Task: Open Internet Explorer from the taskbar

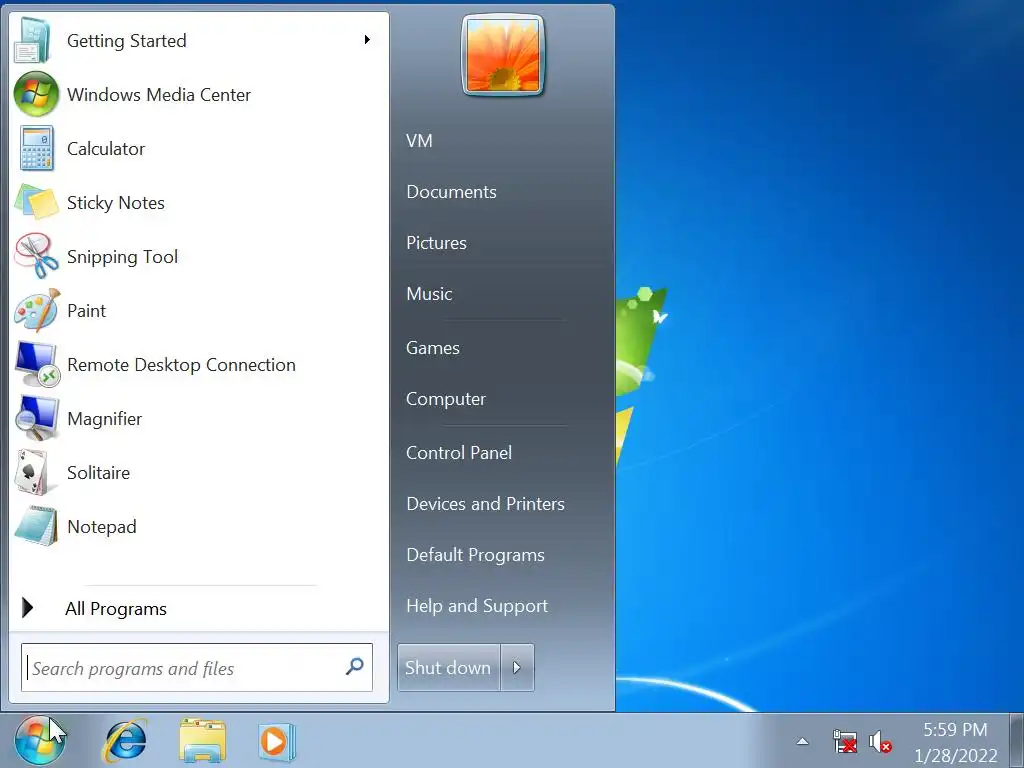Action: point(125,741)
